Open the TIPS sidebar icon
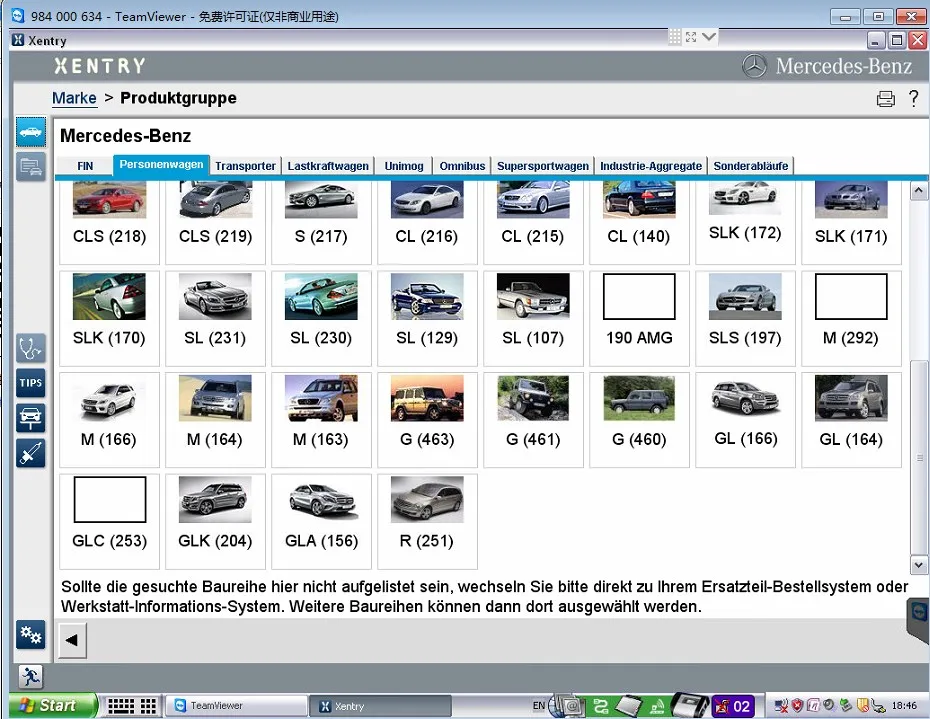 click(31, 383)
